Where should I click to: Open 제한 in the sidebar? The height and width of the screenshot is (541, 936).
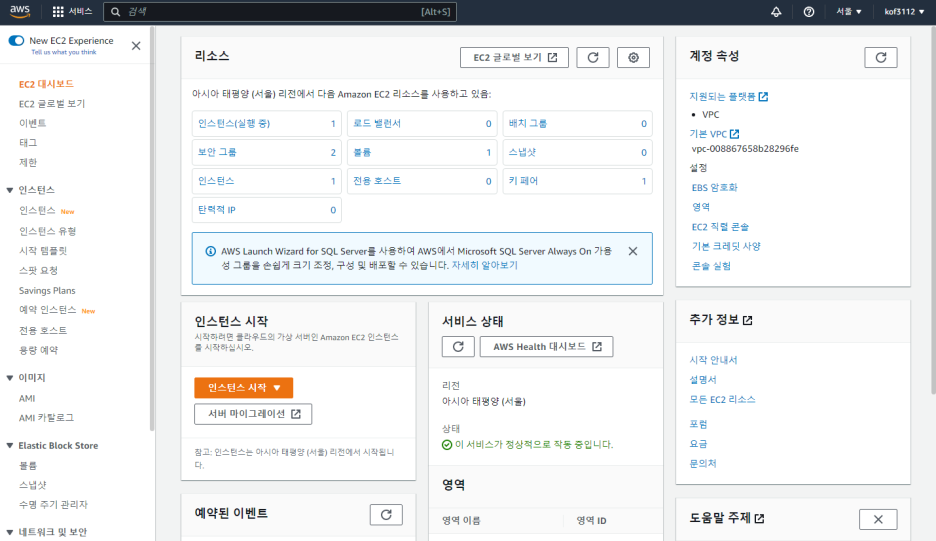[28, 162]
